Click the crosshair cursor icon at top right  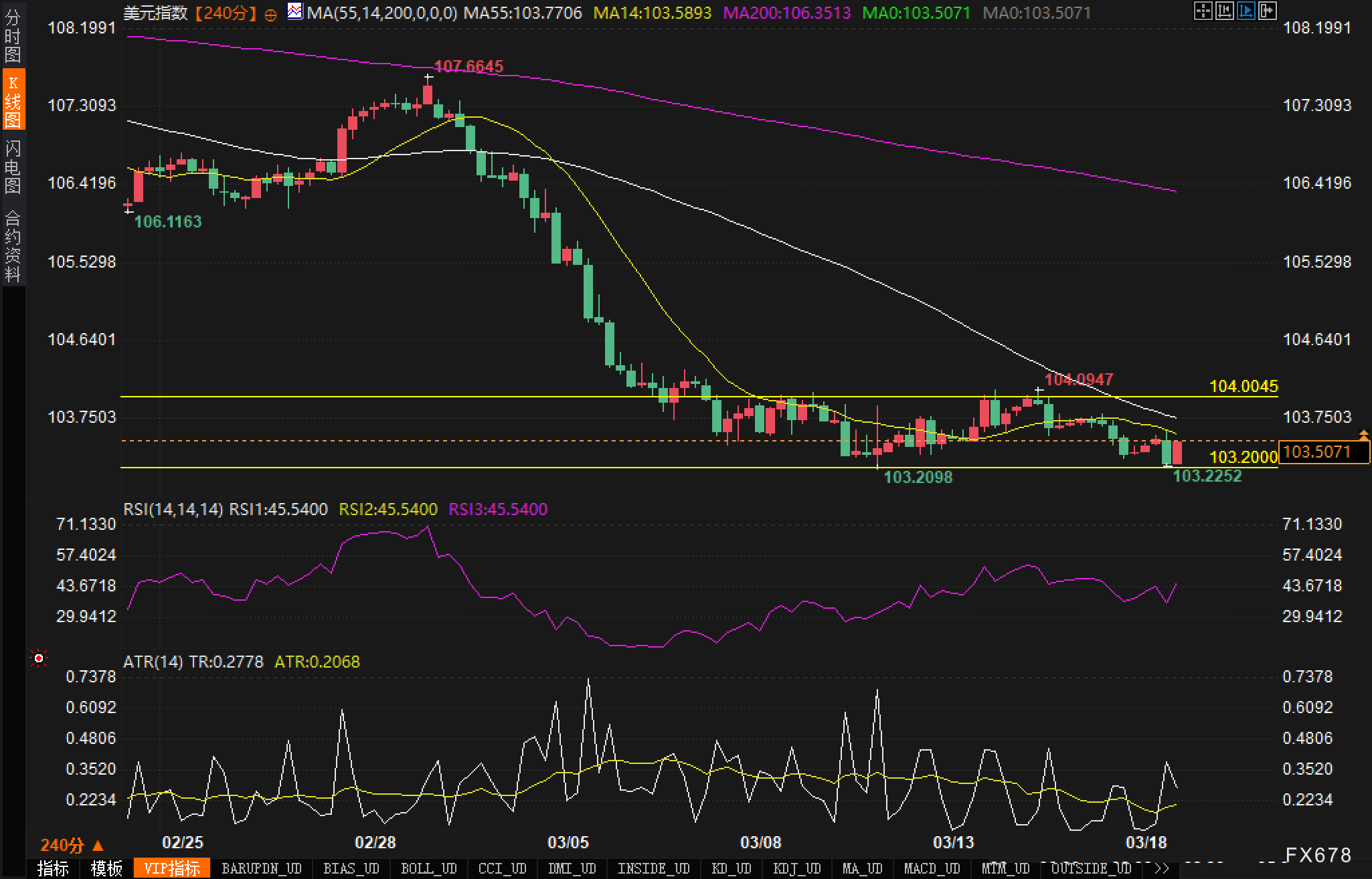coord(1203,11)
